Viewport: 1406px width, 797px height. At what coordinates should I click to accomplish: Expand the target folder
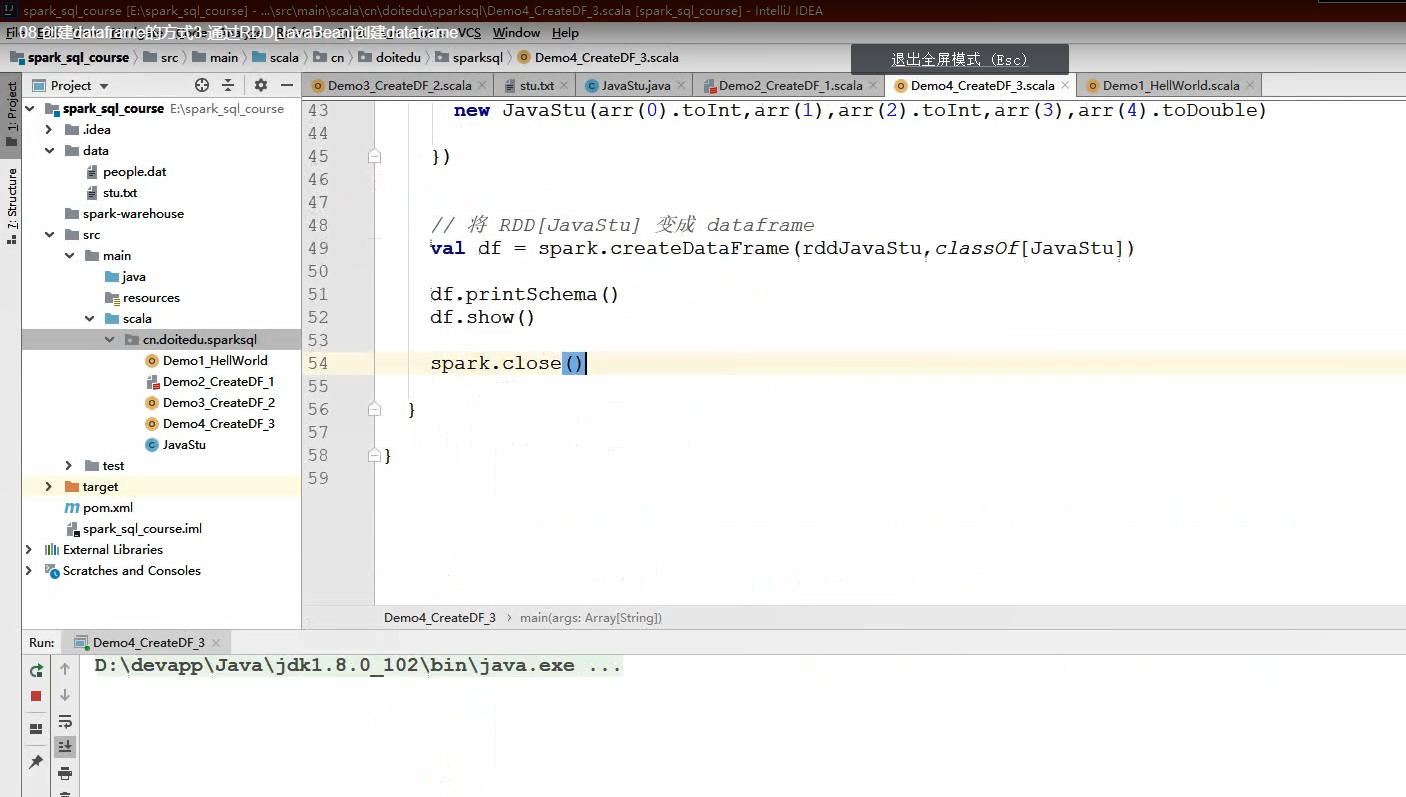tap(49, 487)
